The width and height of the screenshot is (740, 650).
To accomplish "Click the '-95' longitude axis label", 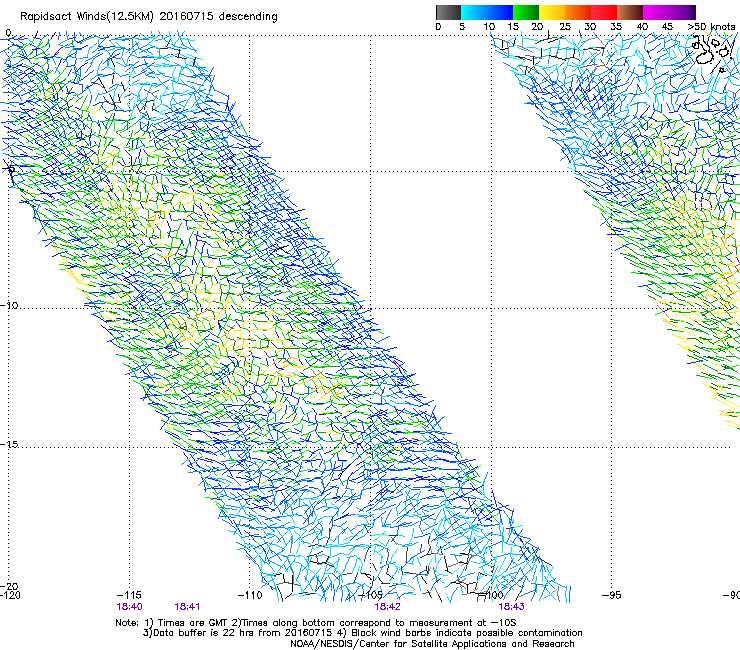I will [x=611, y=595].
